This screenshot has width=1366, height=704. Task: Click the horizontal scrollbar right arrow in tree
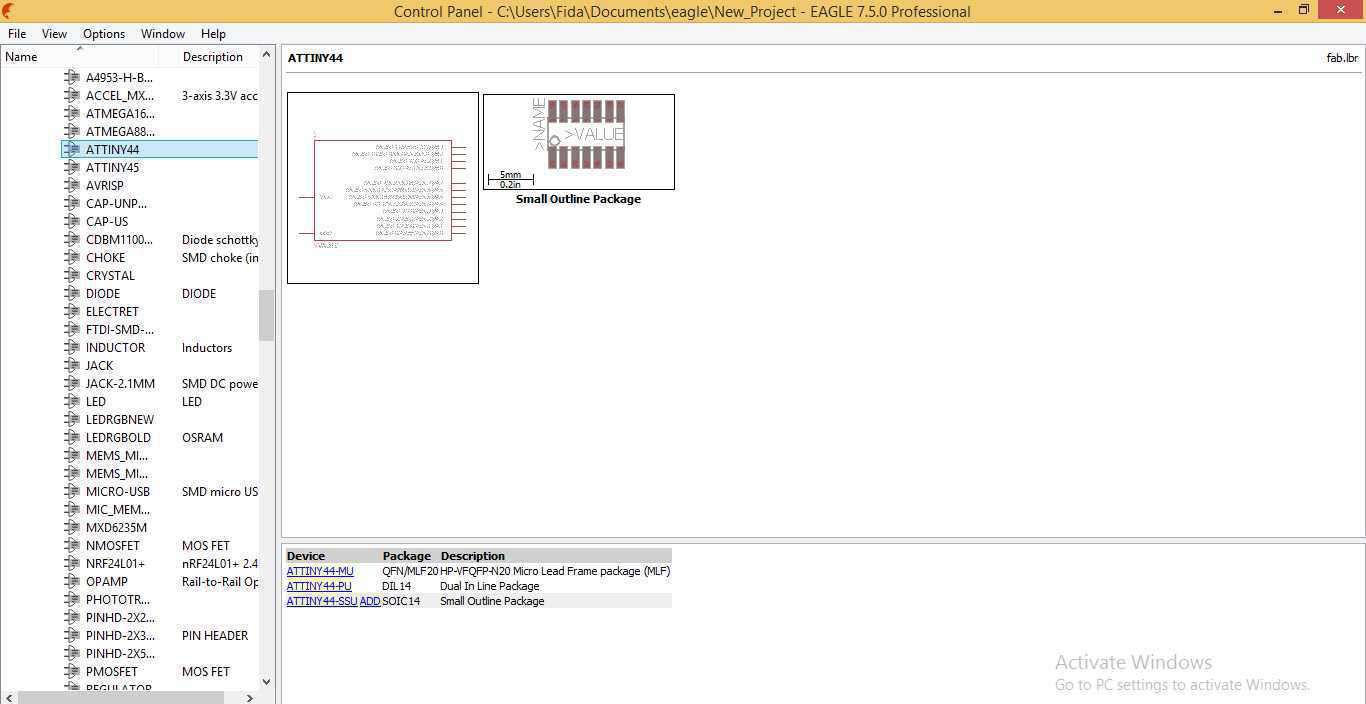pyautogui.click(x=250, y=697)
